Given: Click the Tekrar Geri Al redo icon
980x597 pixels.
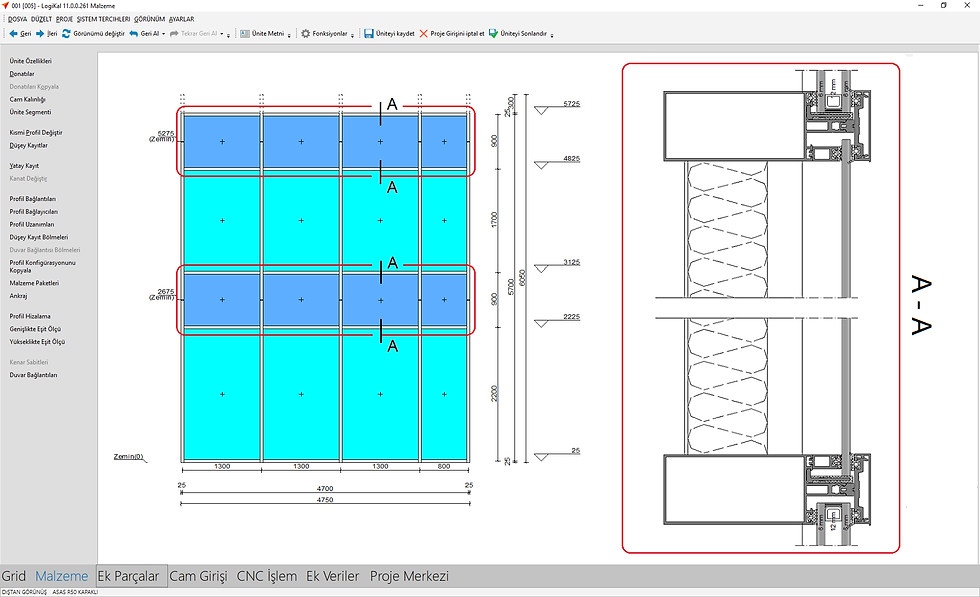Looking at the screenshot, I should point(174,34).
